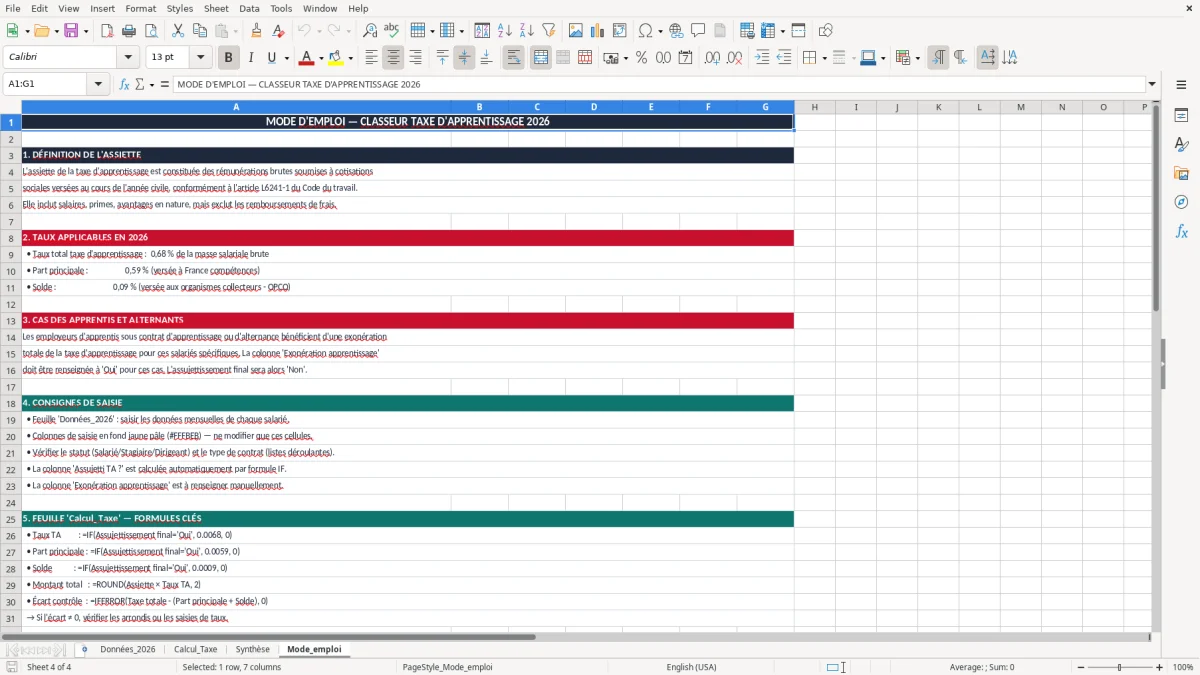Insert a hyperlink
Screen dimensions: 1200x675
point(676,31)
